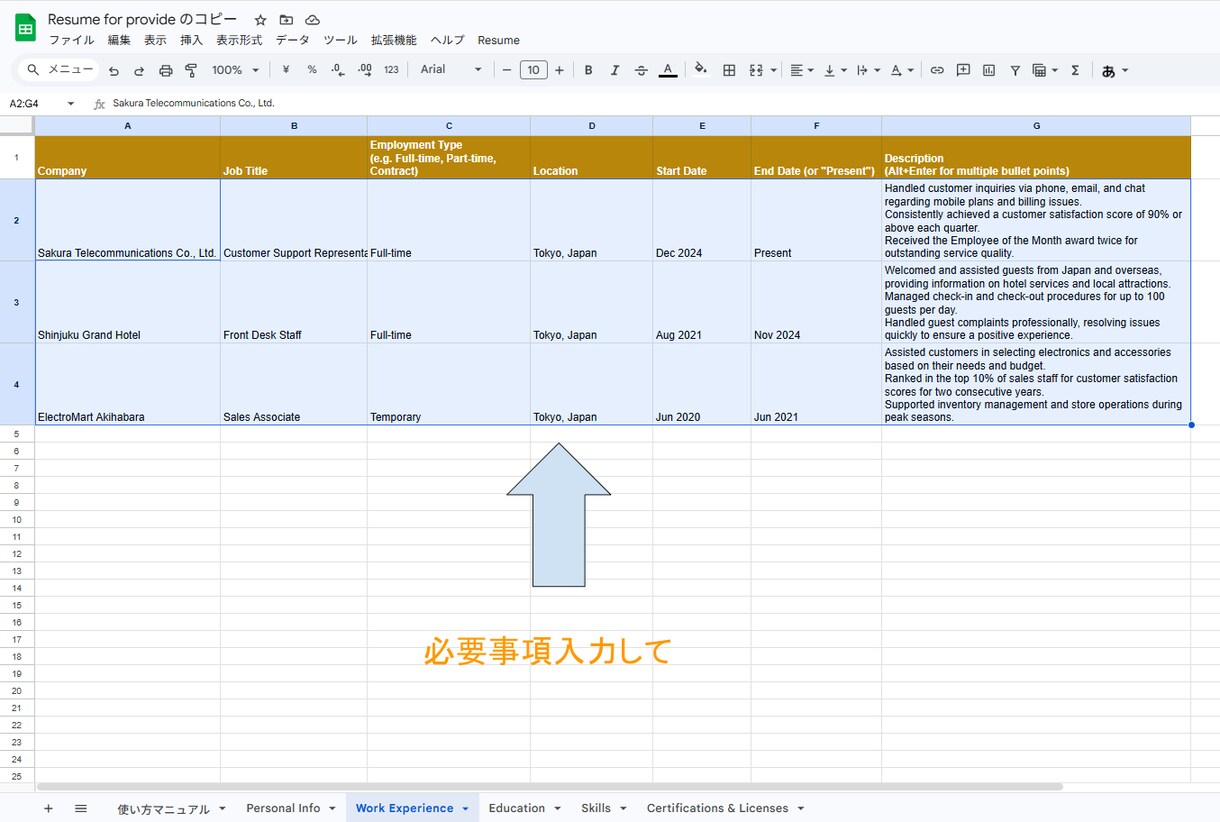Image resolution: width=1220 pixels, height=822 pixels.
Task: Open the 表示形式 menu
Action: click(239, 40)
